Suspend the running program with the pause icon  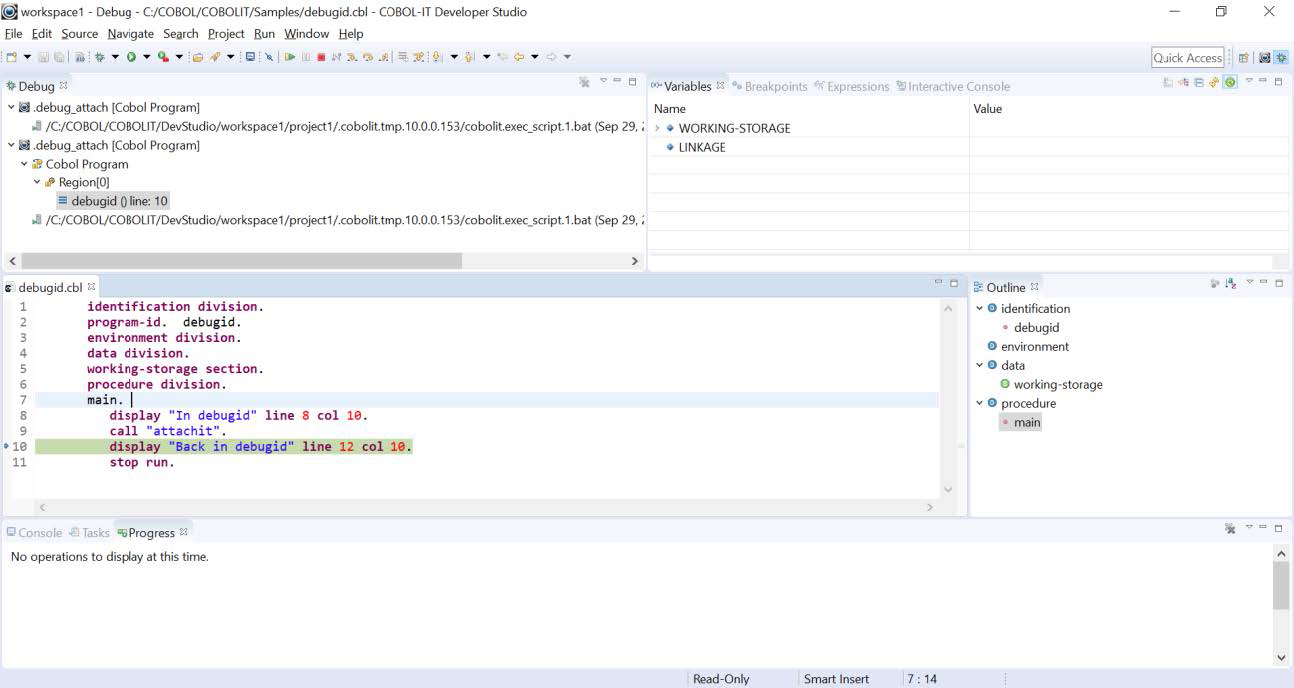(305, 57)
